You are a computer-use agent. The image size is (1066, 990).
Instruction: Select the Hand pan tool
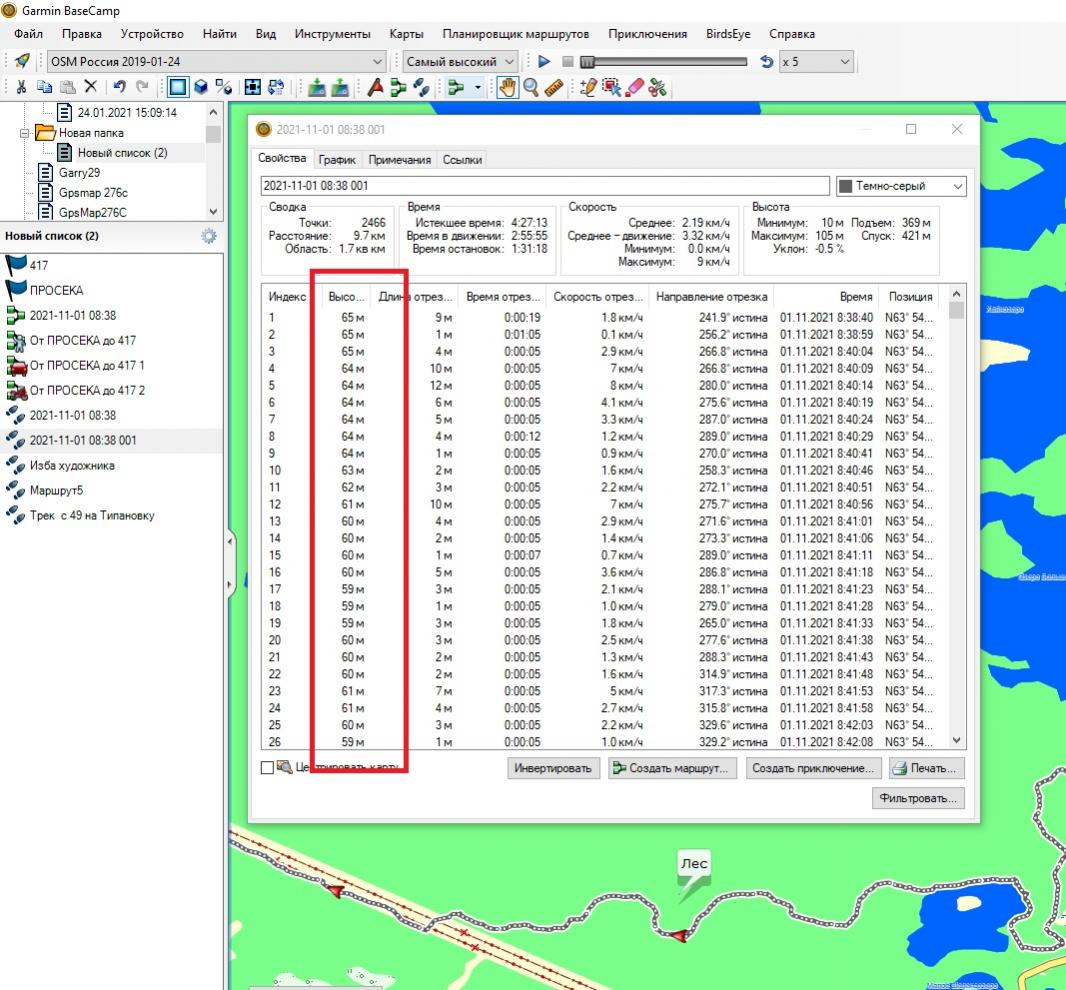coord(507,87)
